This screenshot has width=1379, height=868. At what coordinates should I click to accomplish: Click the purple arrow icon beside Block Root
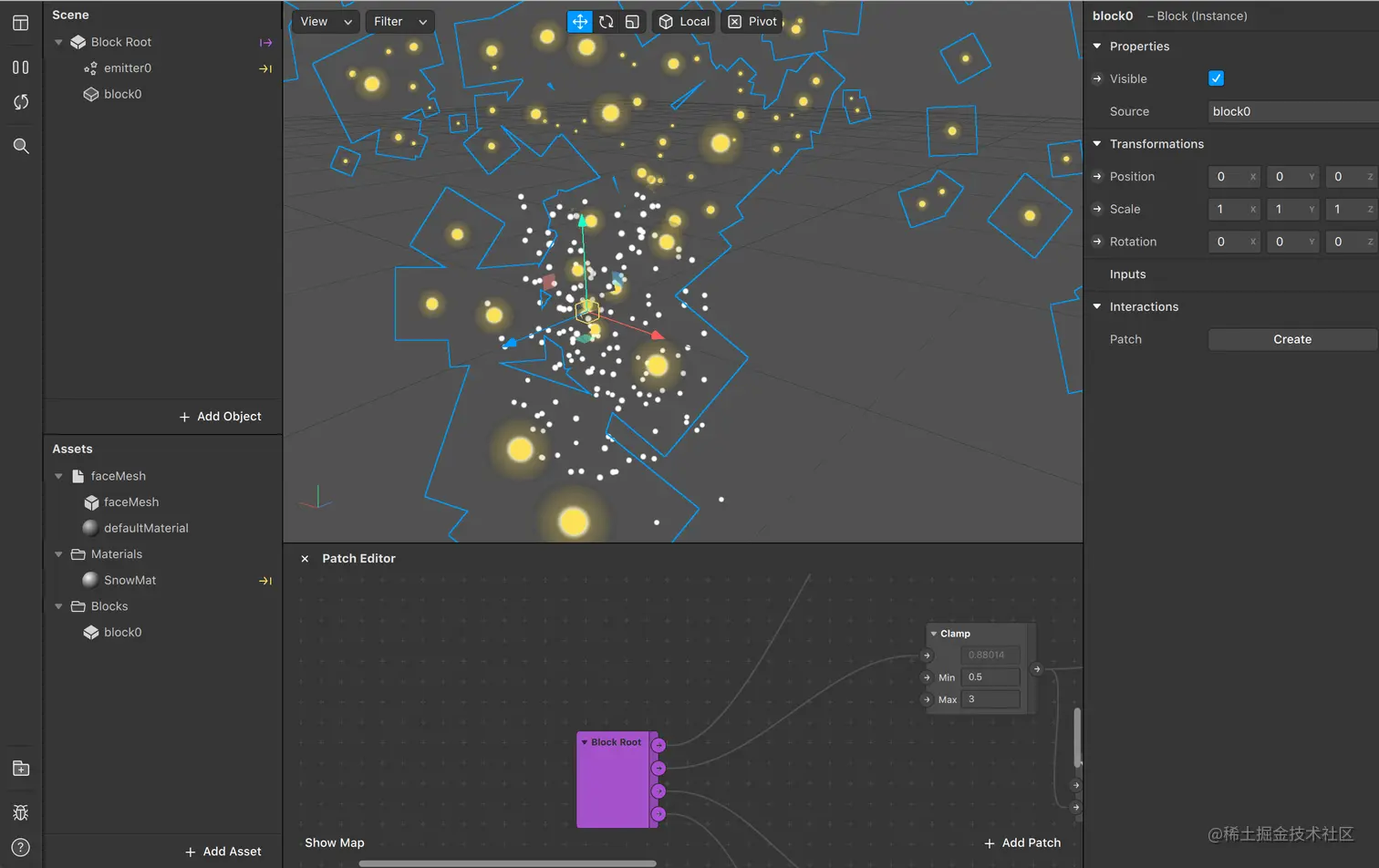tap(265, 43)
